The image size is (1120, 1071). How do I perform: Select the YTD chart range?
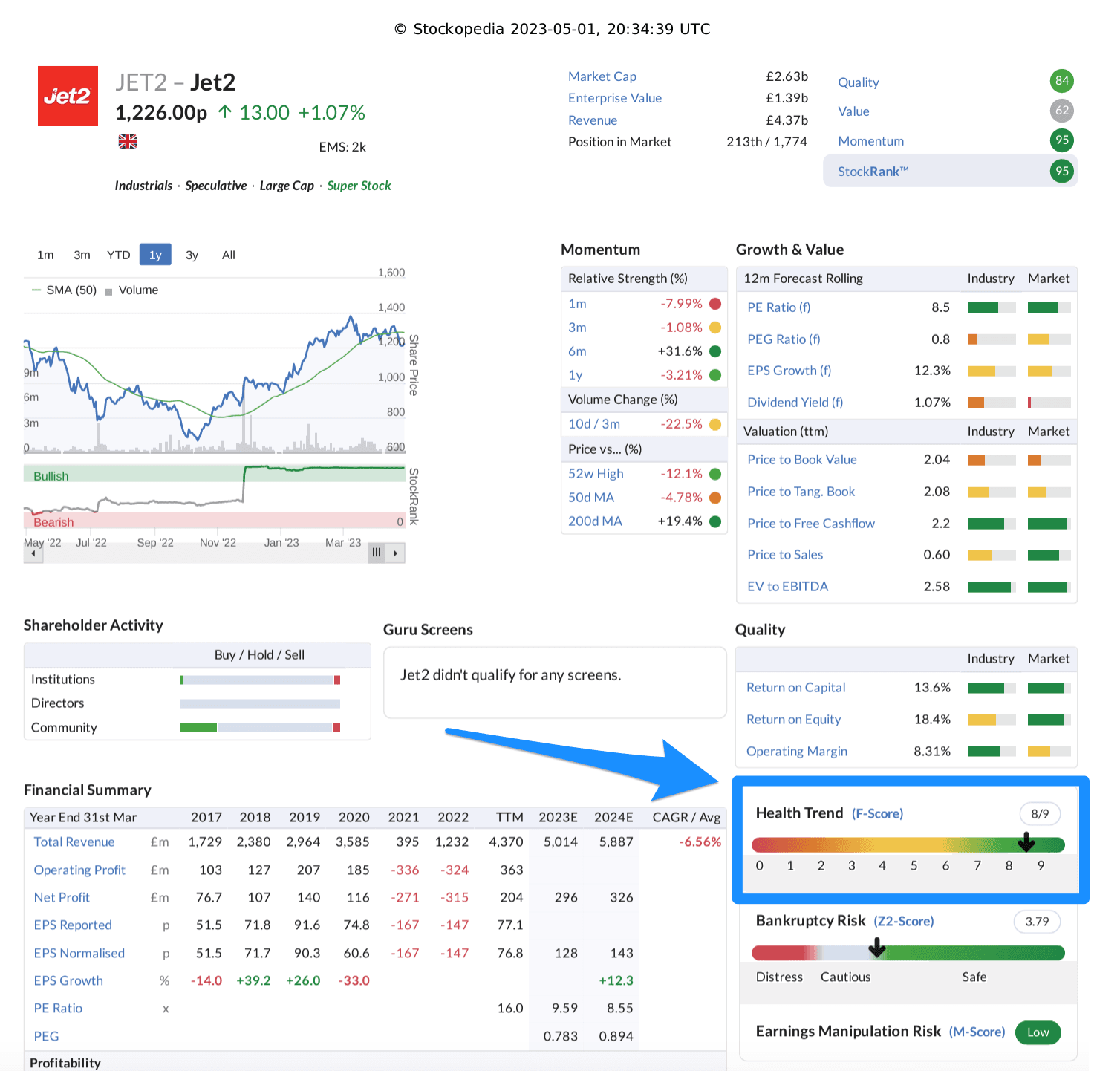(x=118, y=255)
